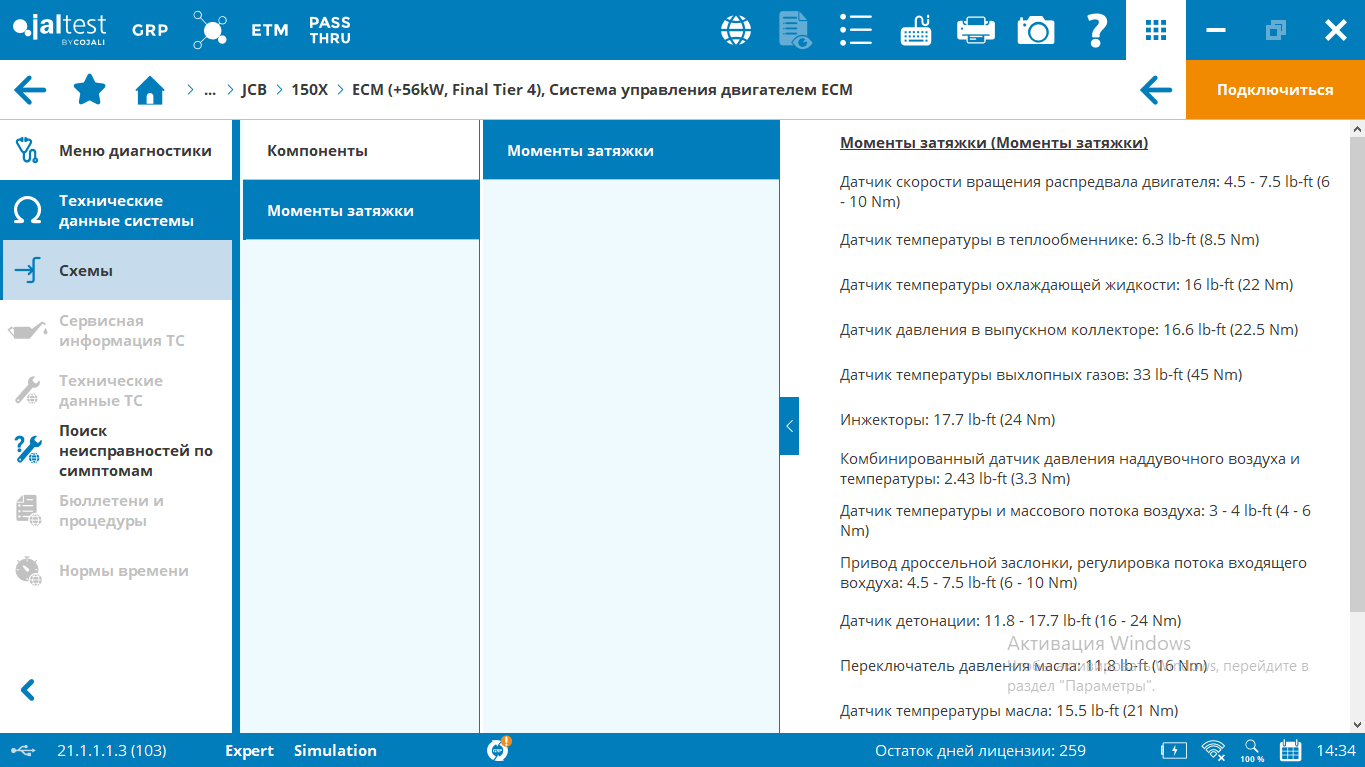Open Поиск неисправностей по симптомам
The image size is (1365, 767).
click(x=116, y=451)
